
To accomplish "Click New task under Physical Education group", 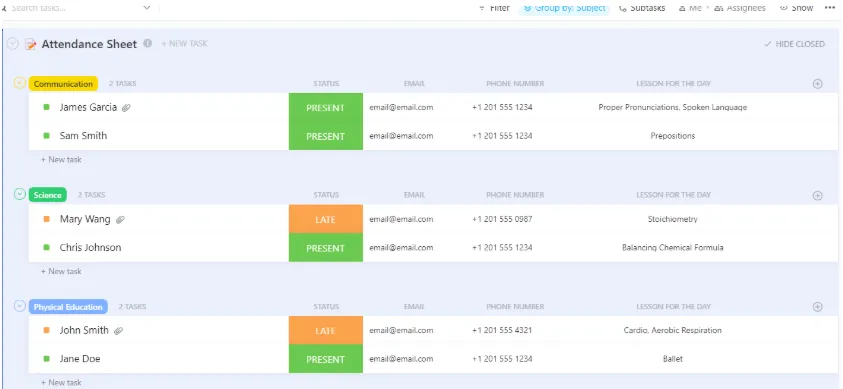I will coord(61,383).
